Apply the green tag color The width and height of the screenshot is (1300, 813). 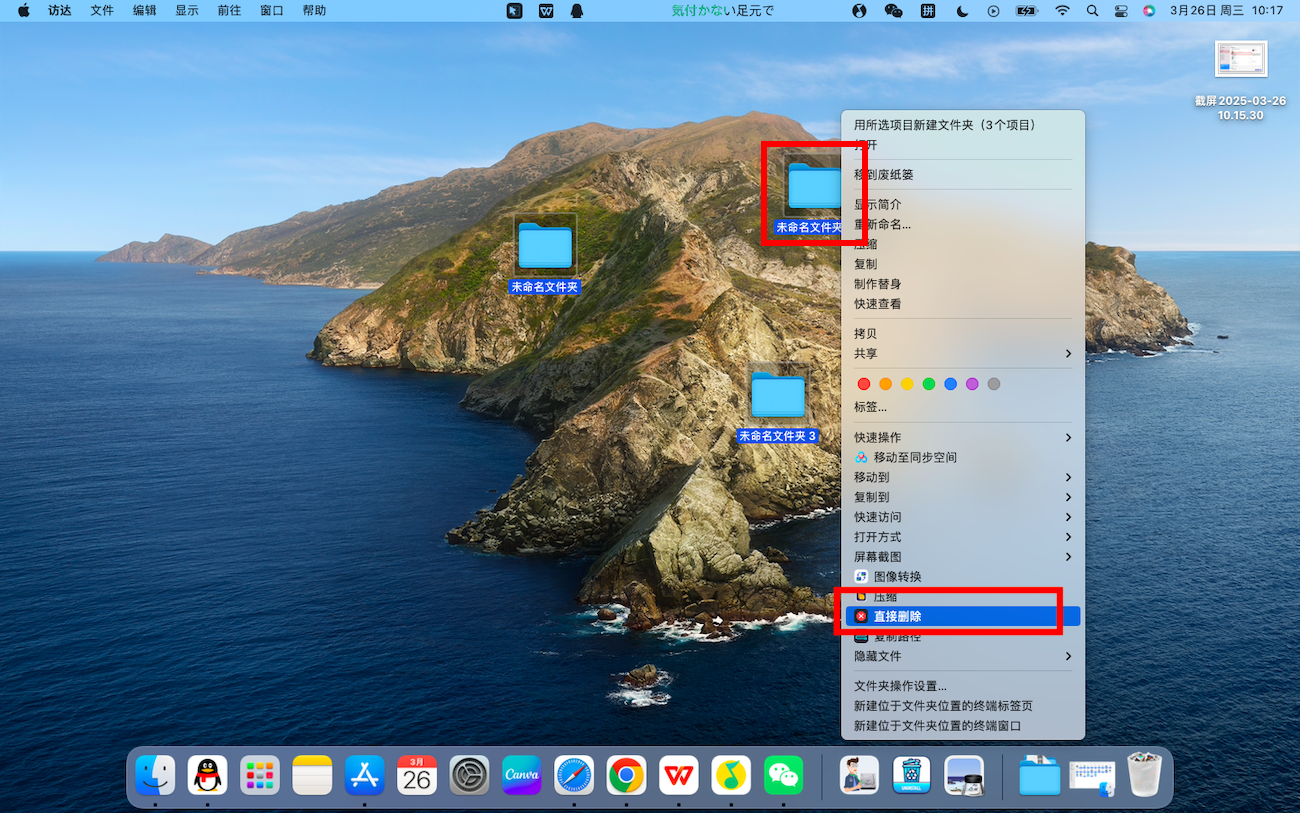click(929, 384)
